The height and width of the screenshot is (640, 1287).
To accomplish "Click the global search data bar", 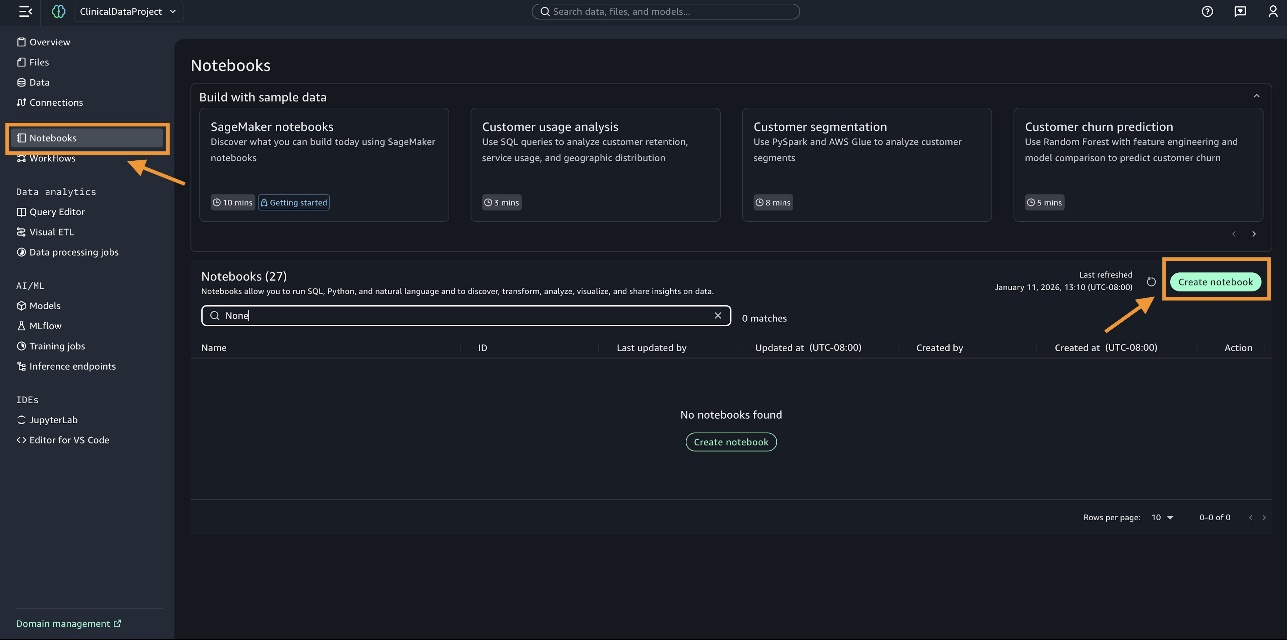I will pyautogui.click(x=665, y=12).
